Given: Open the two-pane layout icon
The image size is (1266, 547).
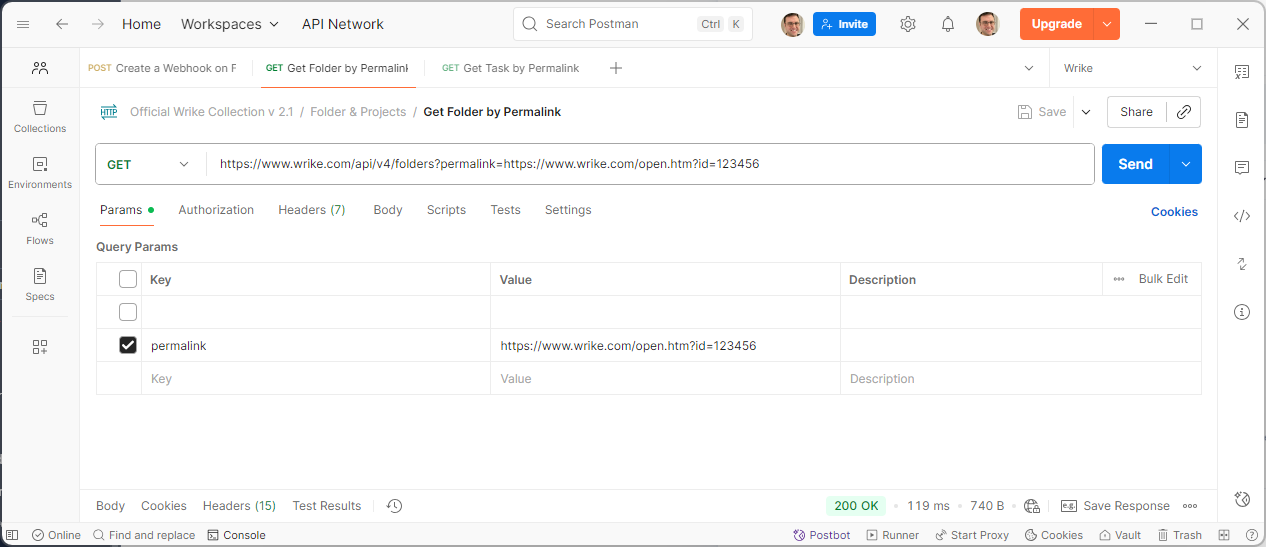Looking at the screenshot, I should (1224, 535).
